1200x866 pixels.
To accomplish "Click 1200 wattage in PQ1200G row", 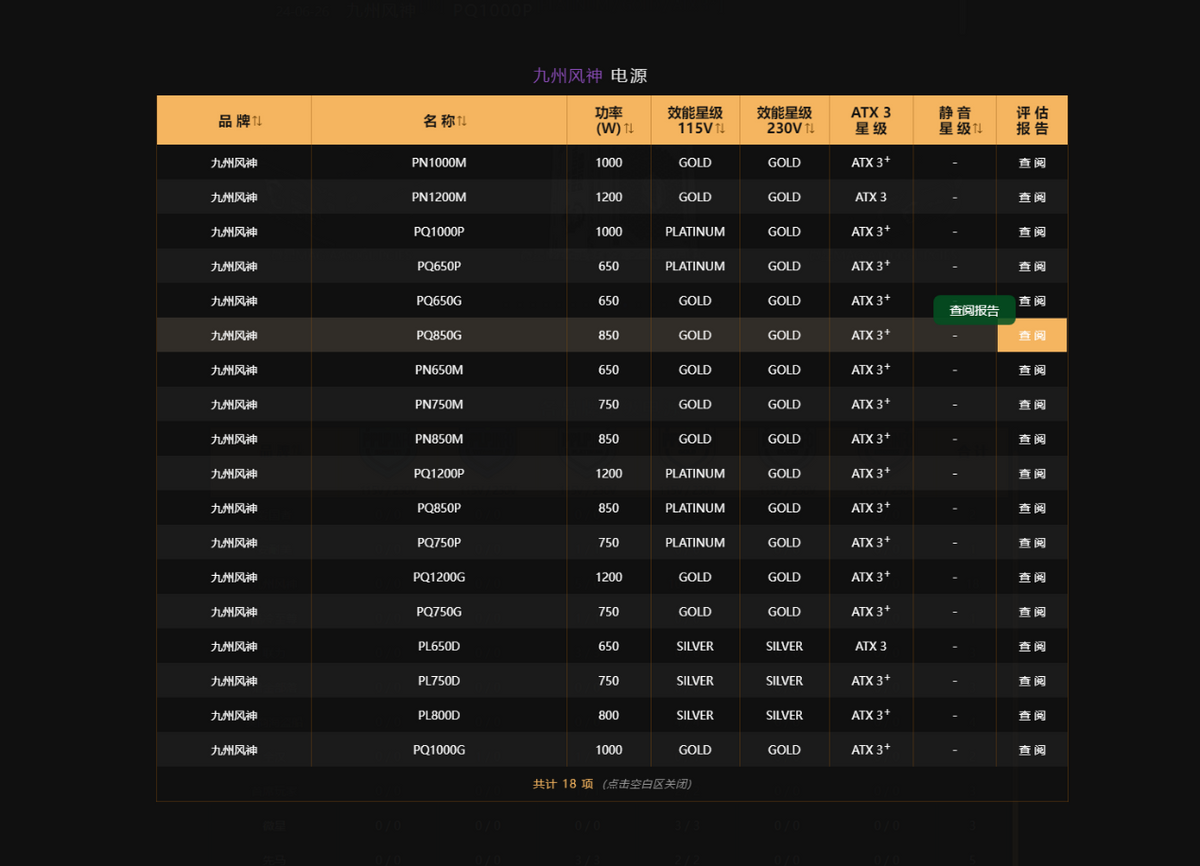I will (609, 577).
